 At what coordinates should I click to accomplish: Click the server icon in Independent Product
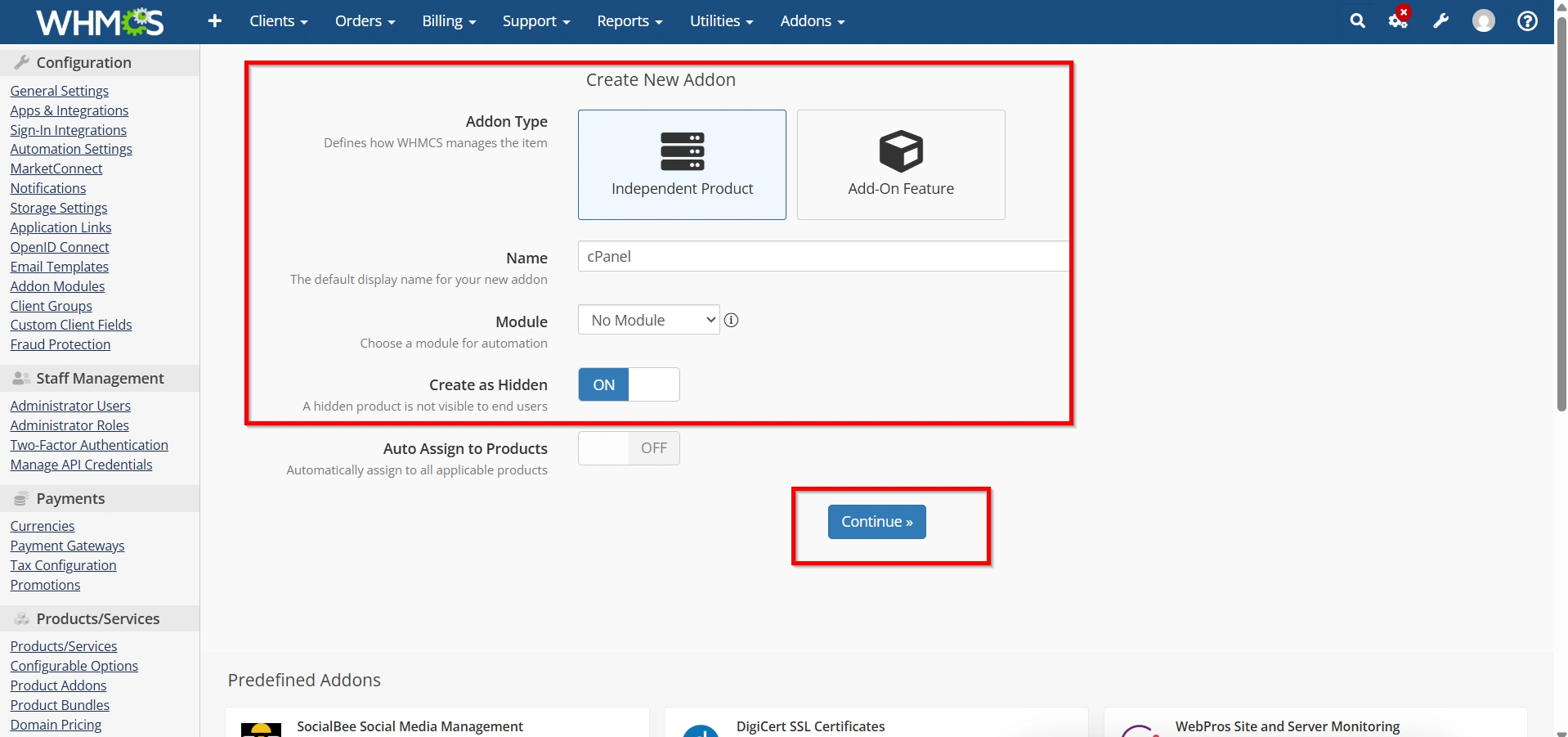coord(683,151)
